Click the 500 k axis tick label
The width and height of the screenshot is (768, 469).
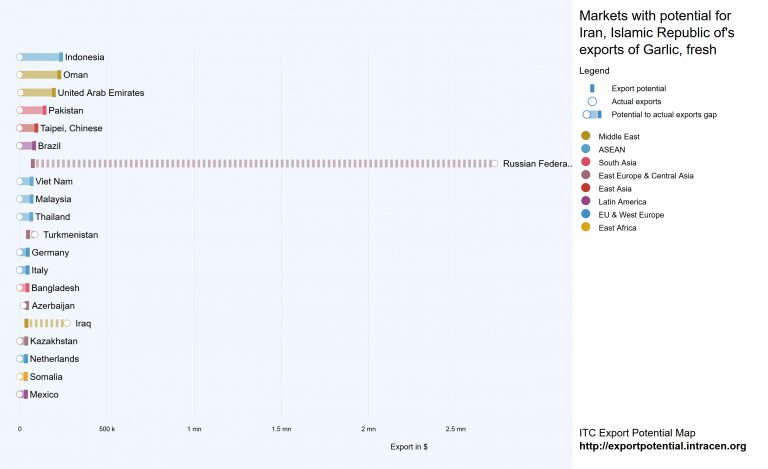point(107,429)
